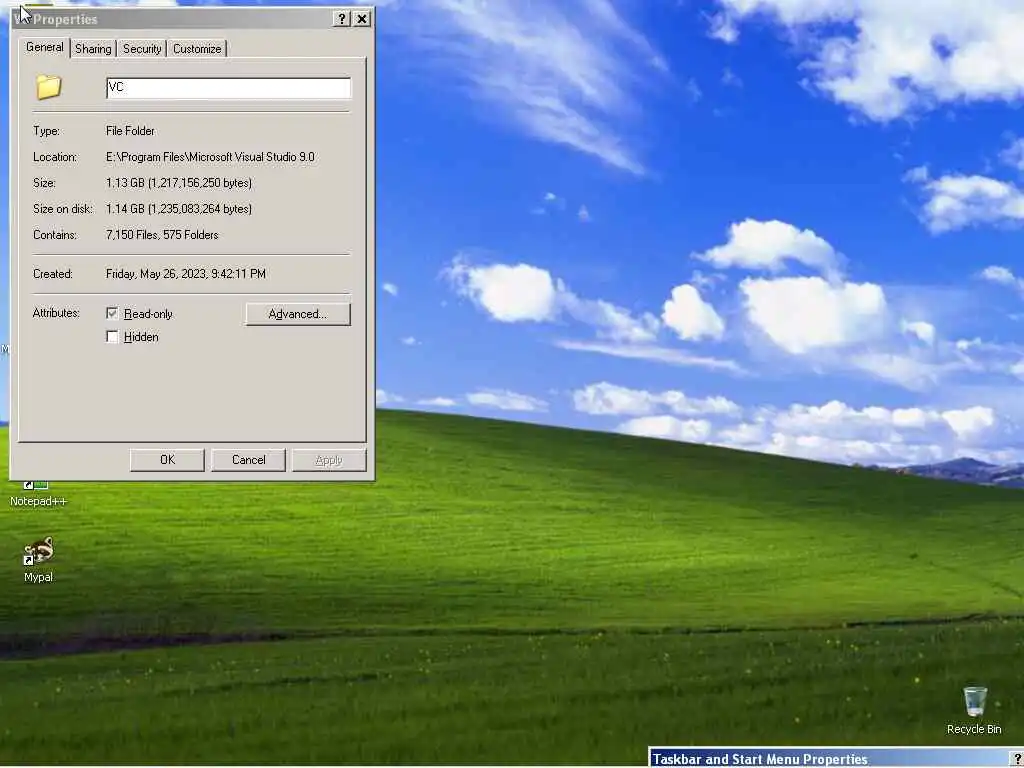Click the location path E:\Program Files\Microsoft Visual Studio 9.0

click(x=210, y=157)
